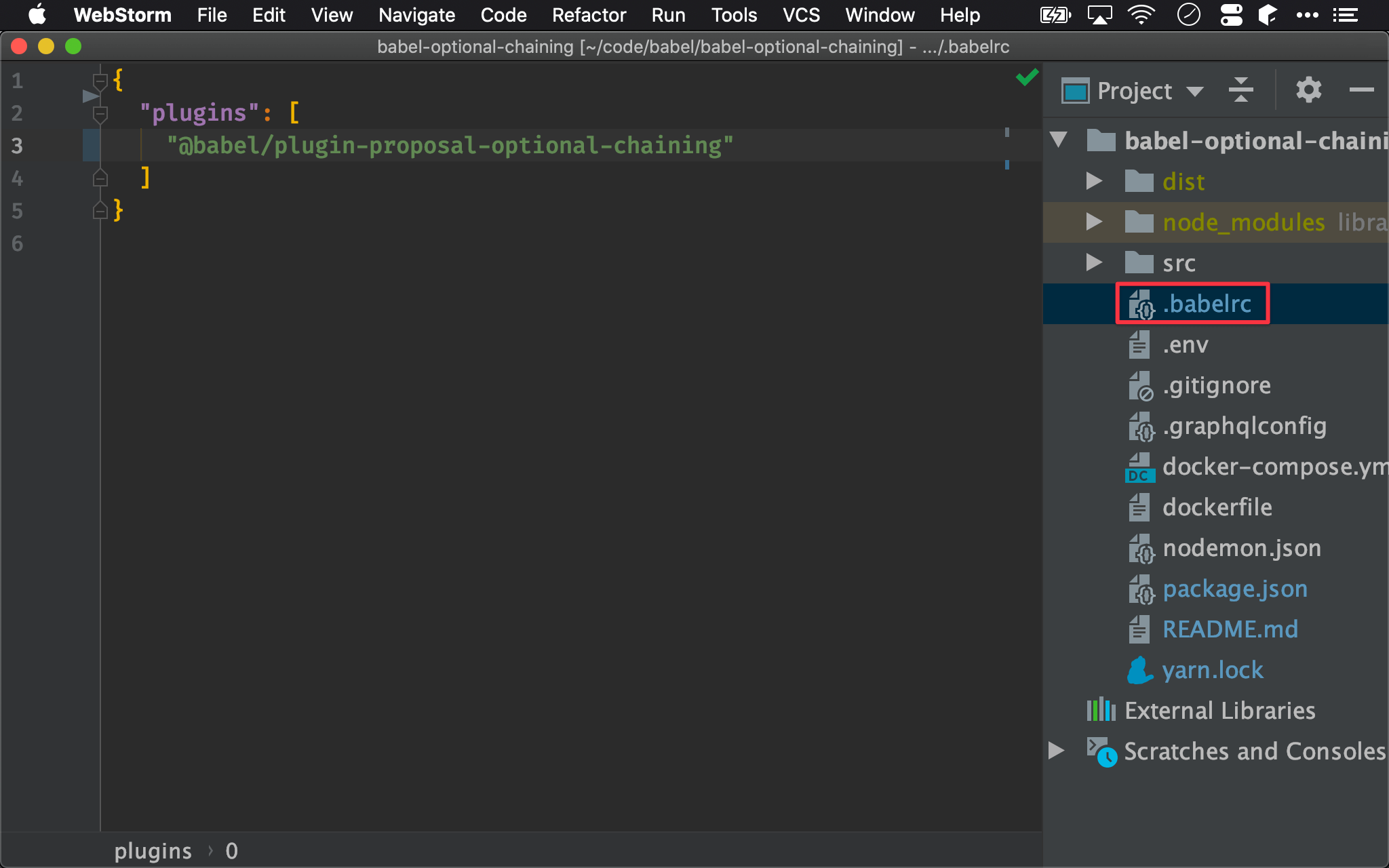1389x868 pixels.
Task: Open the Window menu
Action: 880,15
